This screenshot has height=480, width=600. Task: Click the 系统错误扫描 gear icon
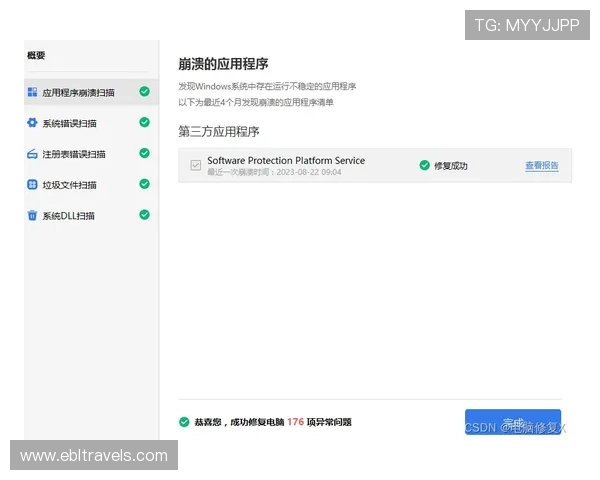[x=33, y=122]
